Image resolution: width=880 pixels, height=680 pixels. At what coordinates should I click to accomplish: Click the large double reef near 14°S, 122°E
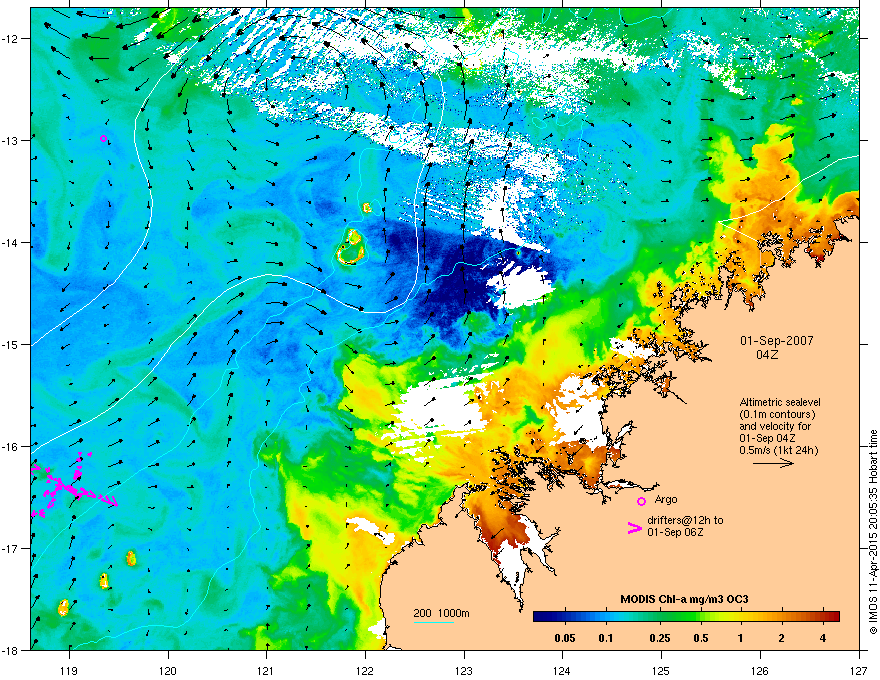[351, 247]
